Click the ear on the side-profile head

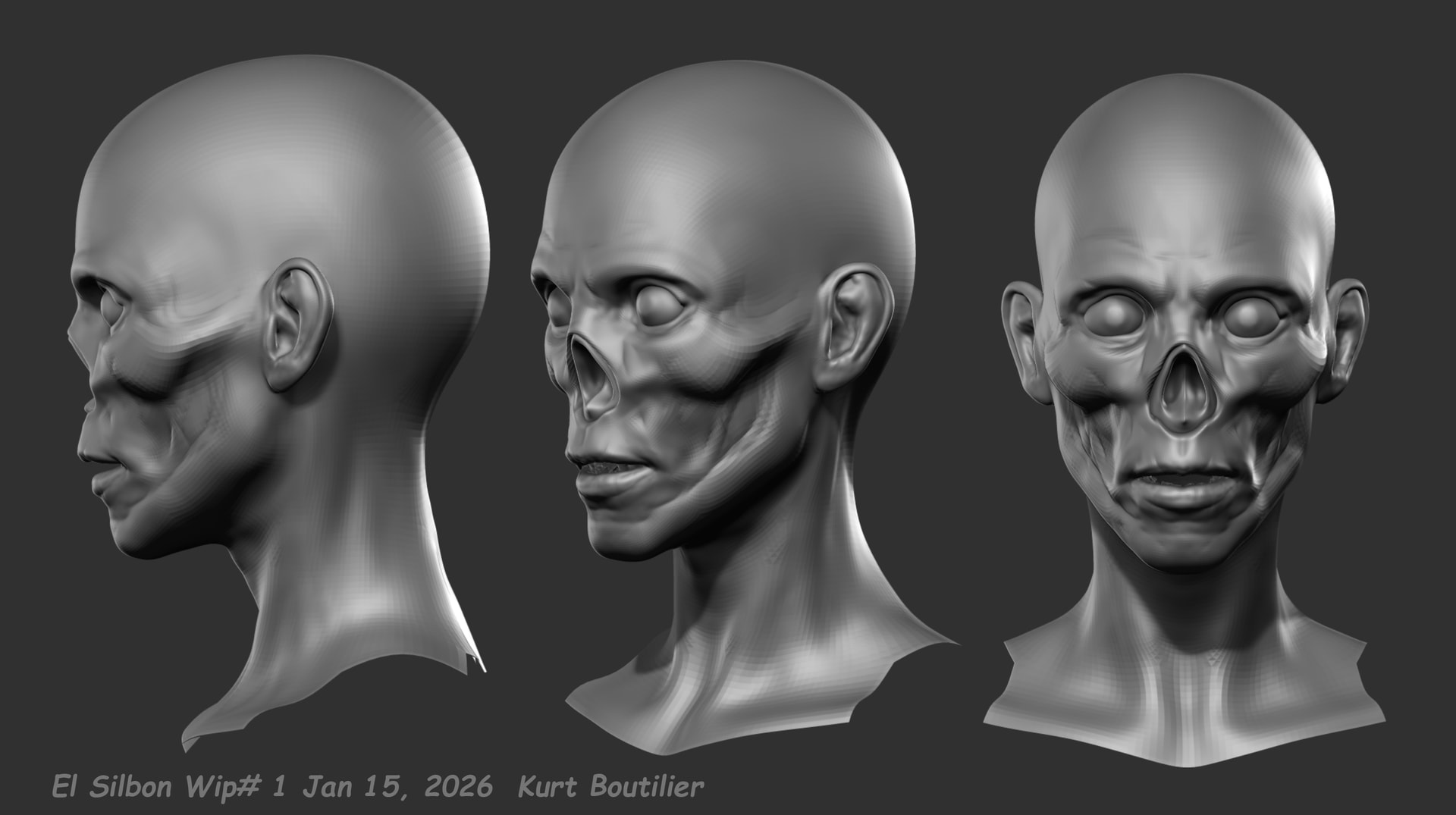point(296,326)
